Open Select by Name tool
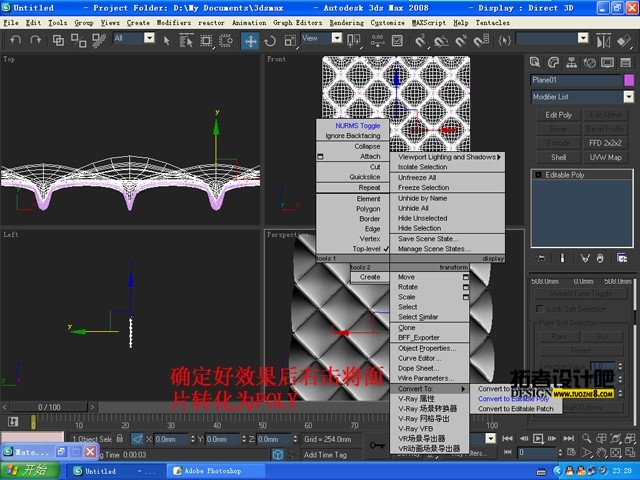This screenshot has width=640, height=480. click(186, 40)
